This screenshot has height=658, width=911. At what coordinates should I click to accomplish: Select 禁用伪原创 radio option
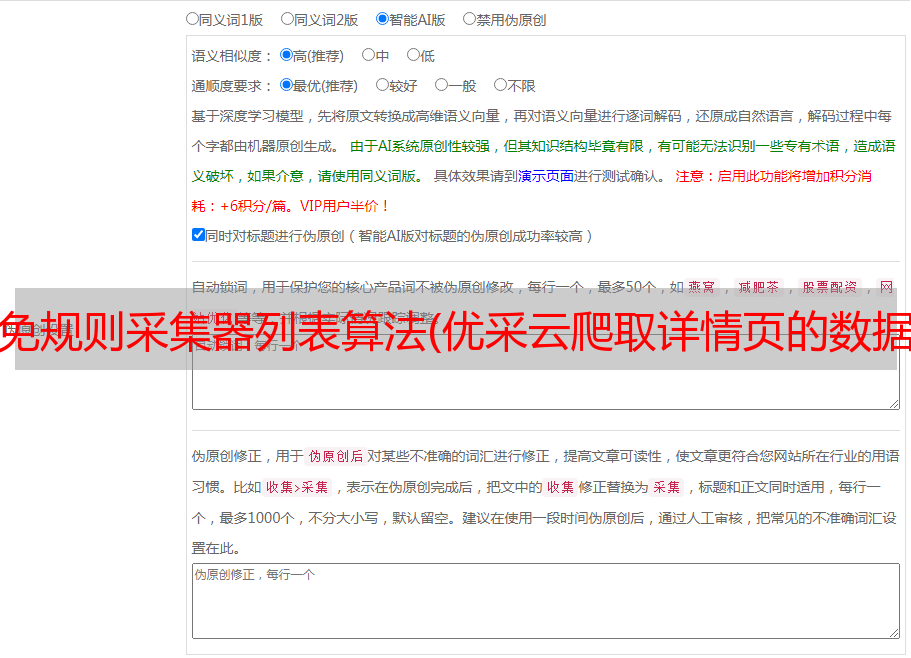[469, 19]
